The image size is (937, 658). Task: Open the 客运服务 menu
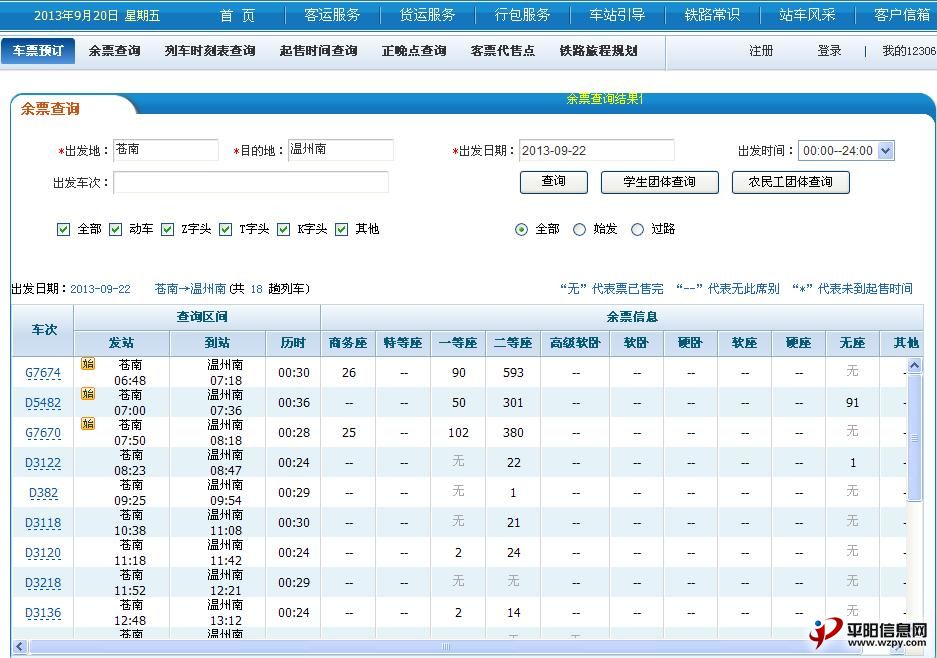click(x=332, y=15)
